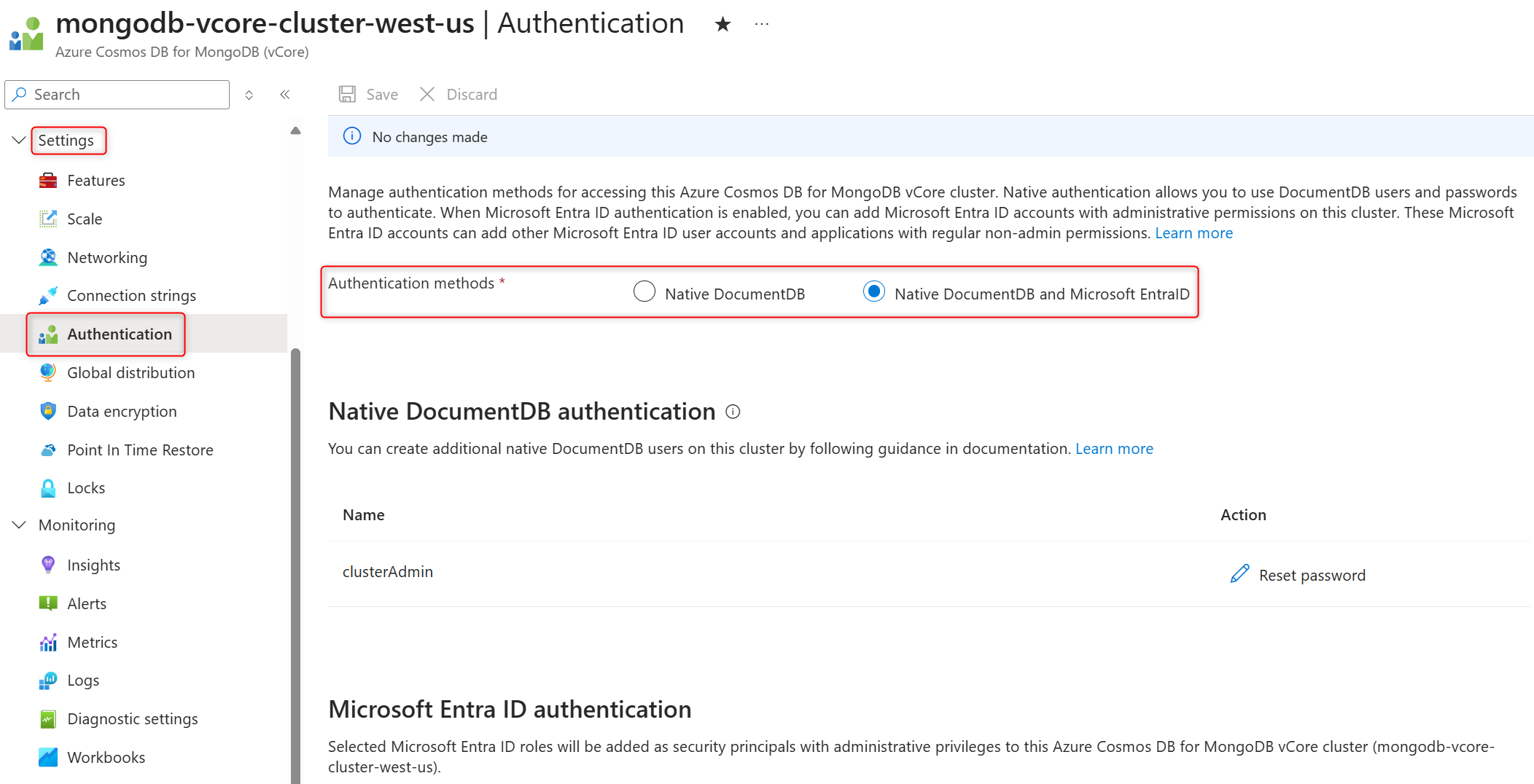Select the Native DocumentDB radio button
Image resolution: width=1534 pixels, height=784 pixels.
click(x=645, y=291)
